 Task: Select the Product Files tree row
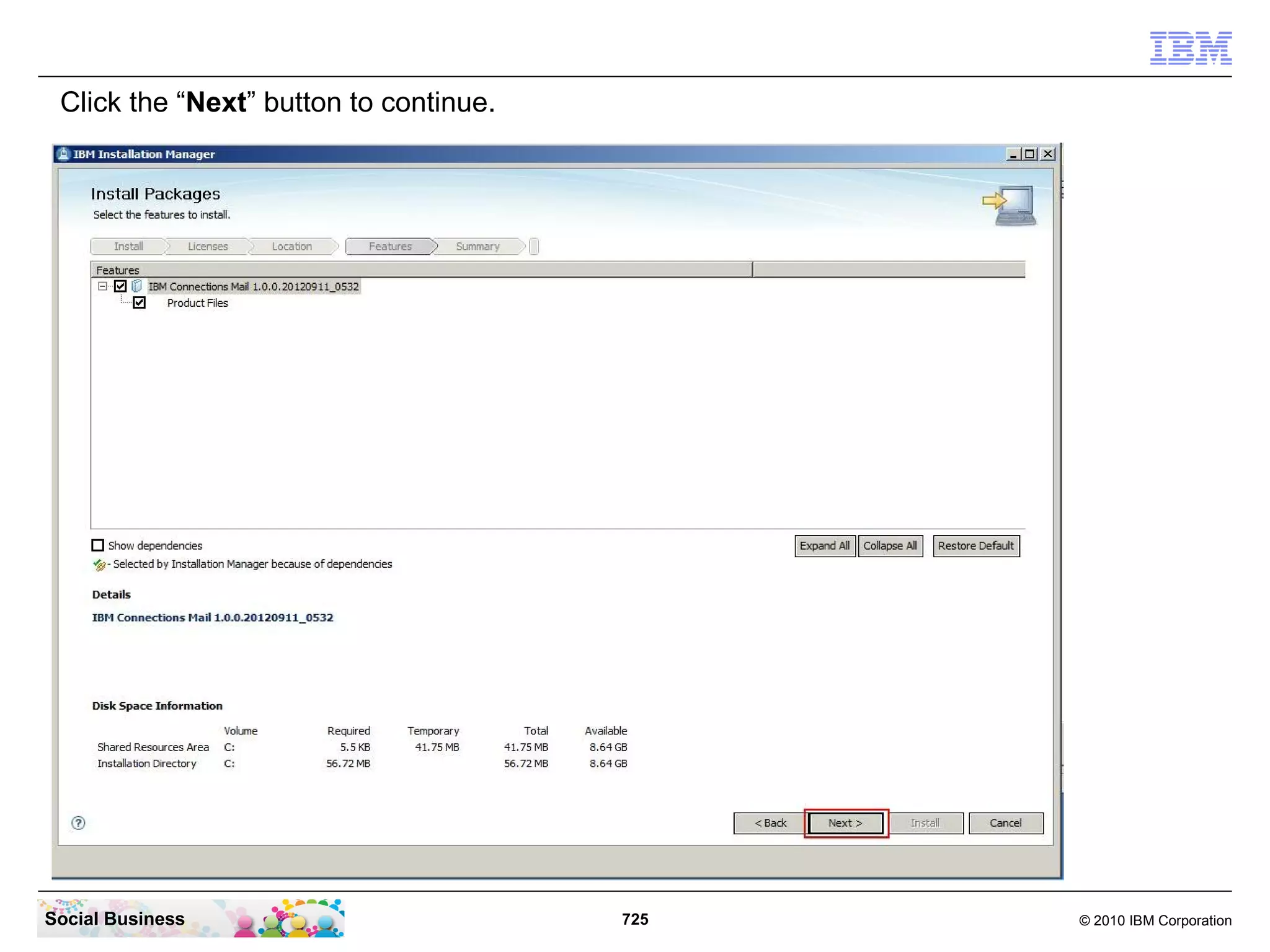197,303
